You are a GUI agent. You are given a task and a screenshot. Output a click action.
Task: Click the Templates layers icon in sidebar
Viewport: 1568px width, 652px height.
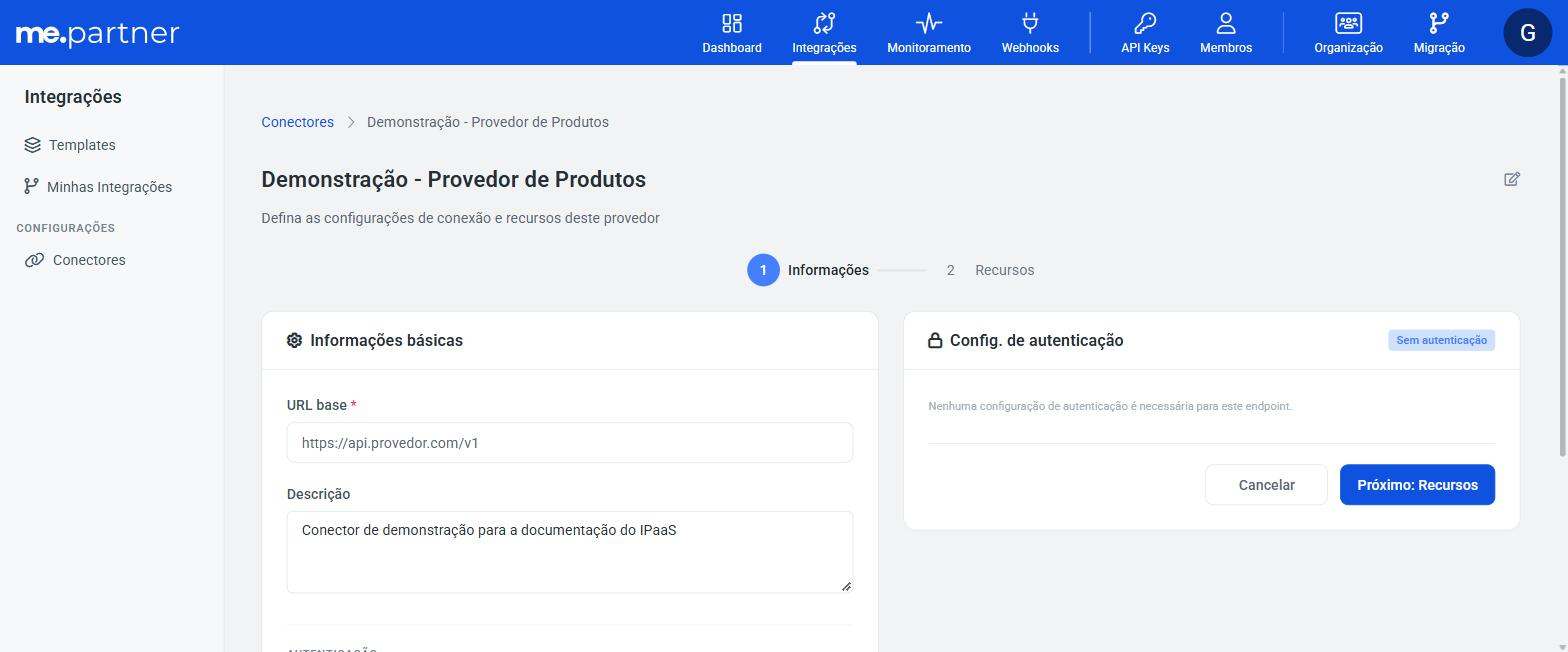(33, 145)
